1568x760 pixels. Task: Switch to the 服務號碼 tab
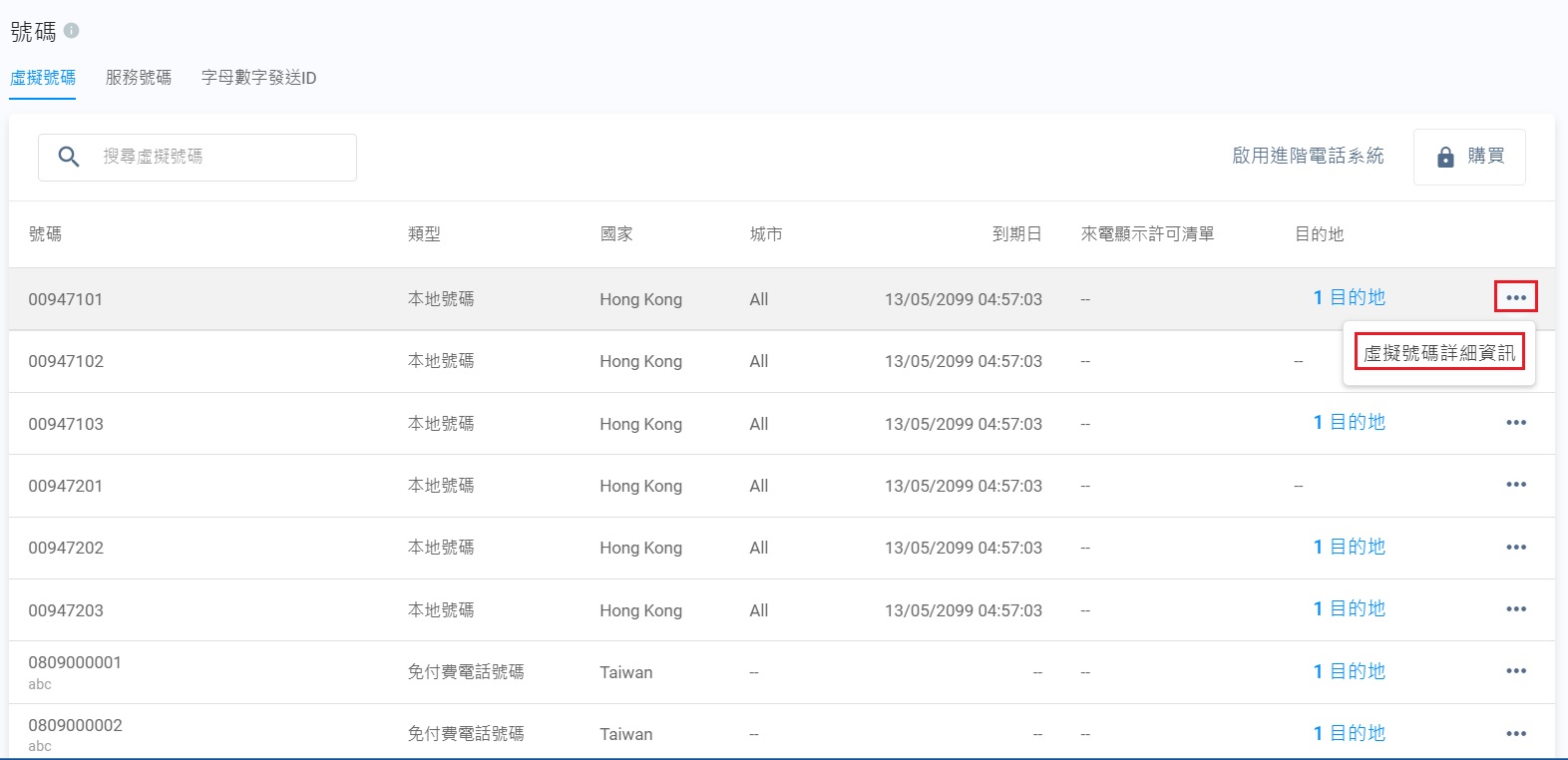[139, 78]
